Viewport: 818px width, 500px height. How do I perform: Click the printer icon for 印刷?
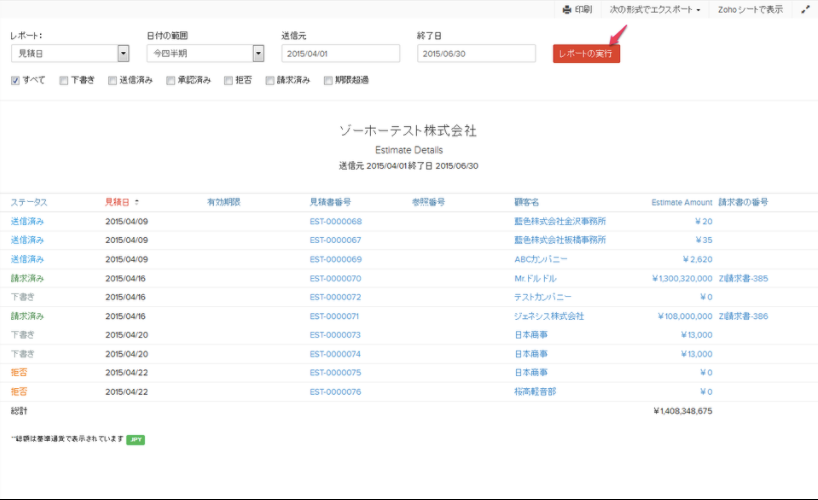[567, 9]
